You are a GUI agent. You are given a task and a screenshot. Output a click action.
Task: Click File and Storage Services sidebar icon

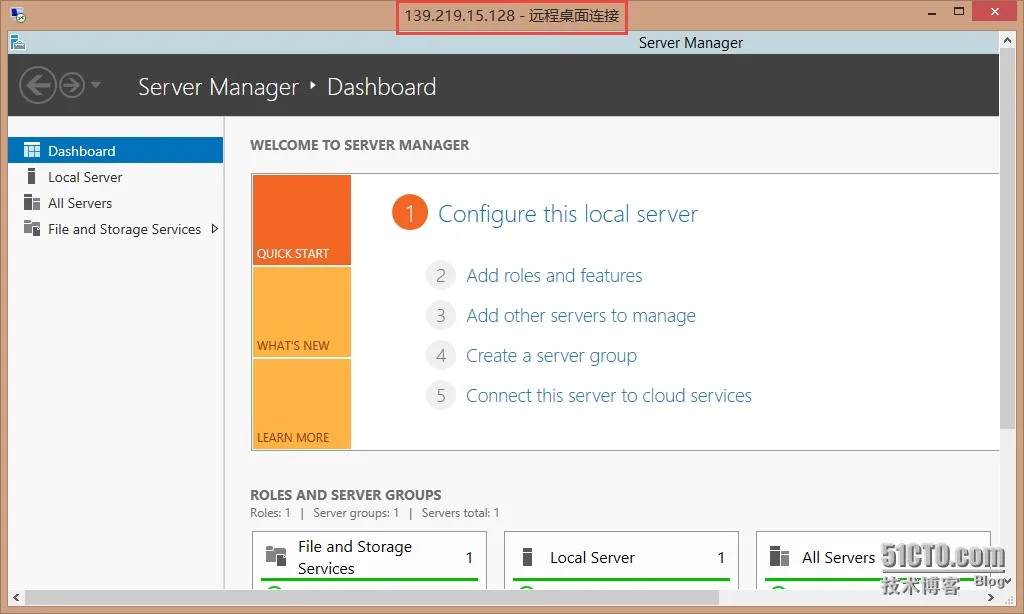click(31, 229)
